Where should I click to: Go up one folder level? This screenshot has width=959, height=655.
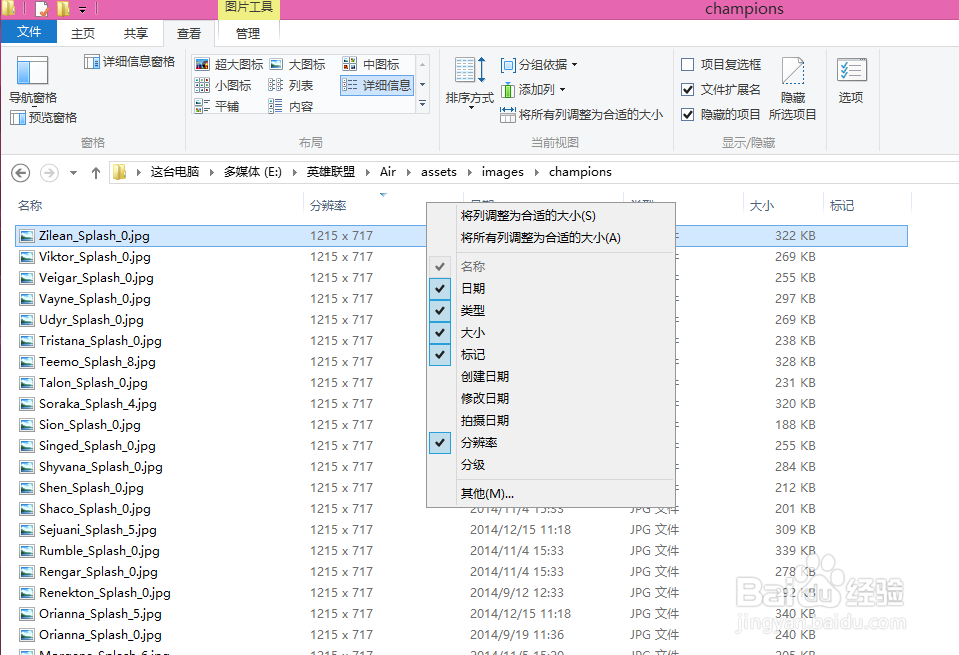point(95,172)
